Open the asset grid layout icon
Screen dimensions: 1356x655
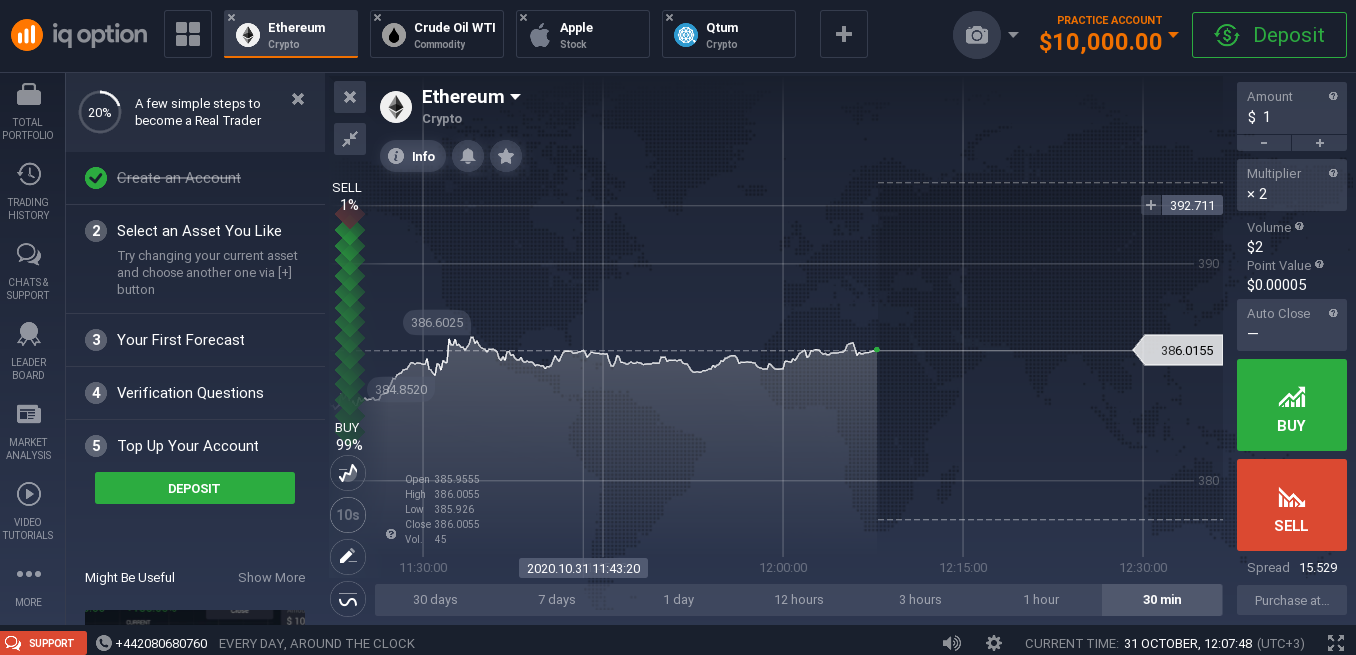(x=187, y=35)
